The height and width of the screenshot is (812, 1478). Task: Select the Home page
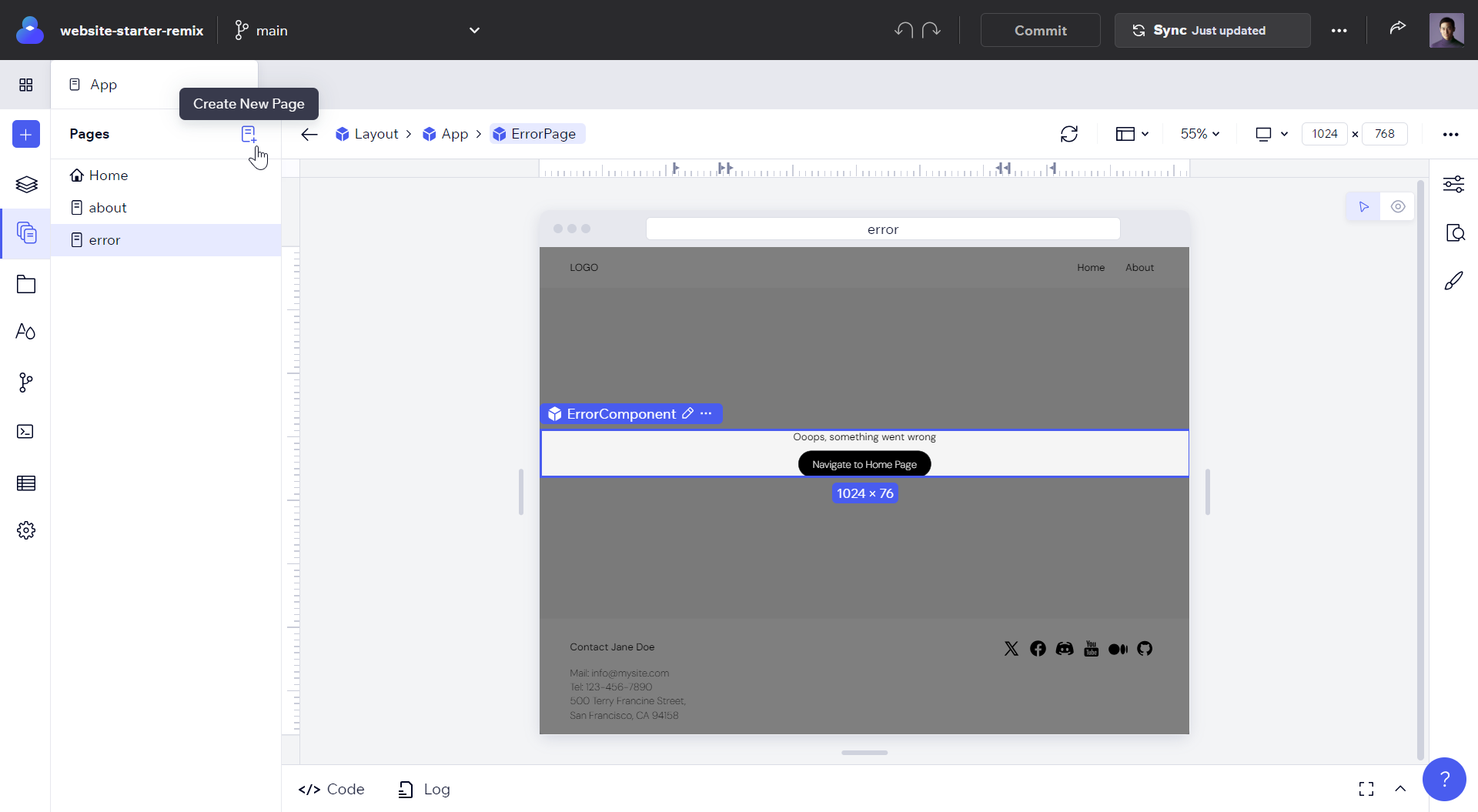166,175
